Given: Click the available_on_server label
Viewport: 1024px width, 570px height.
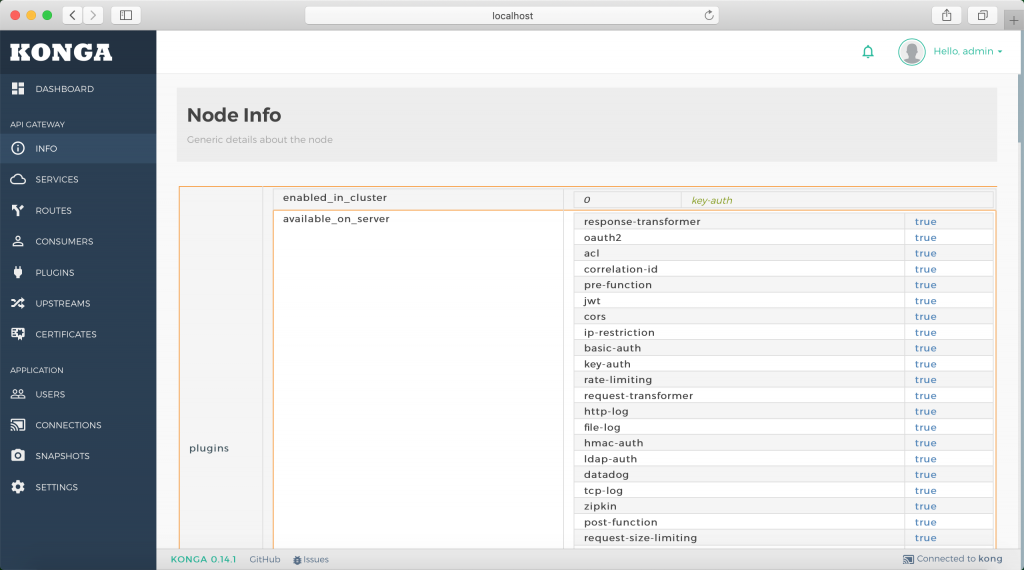Looking at the screenshot, I should click(x=336, y=219).
